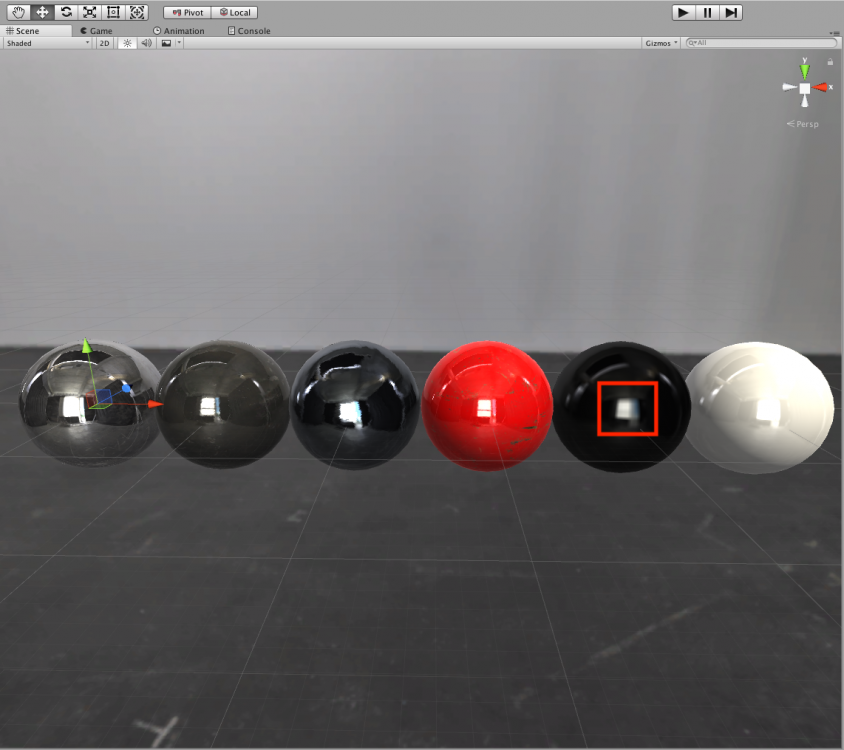This screenshot has height=750, width=844.
Task: Click the green Y axis cone
Action: [804, 71]
